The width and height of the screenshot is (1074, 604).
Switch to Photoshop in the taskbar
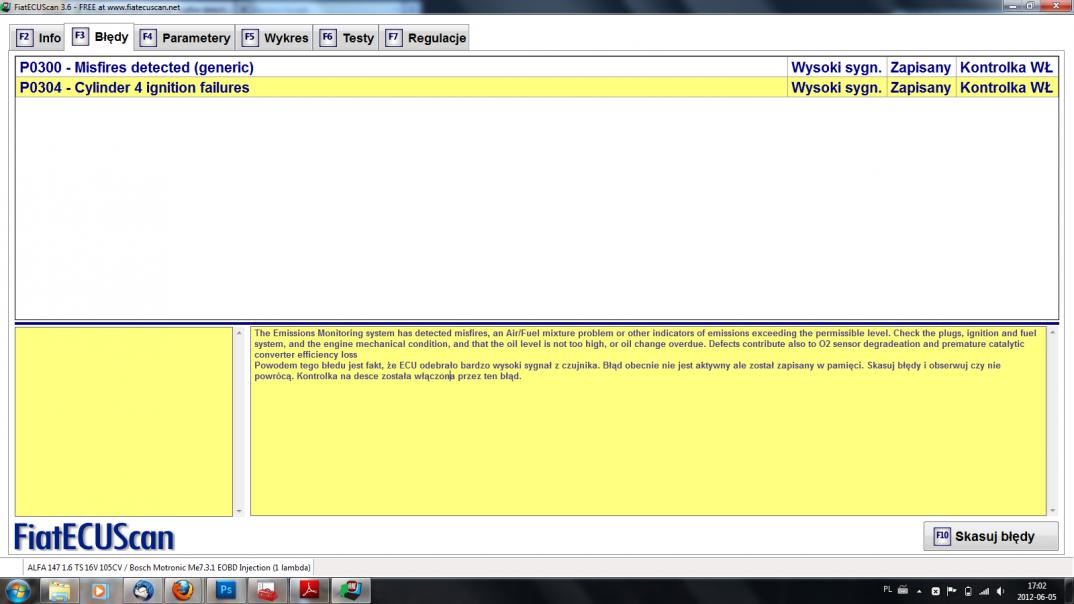(226, 590)
